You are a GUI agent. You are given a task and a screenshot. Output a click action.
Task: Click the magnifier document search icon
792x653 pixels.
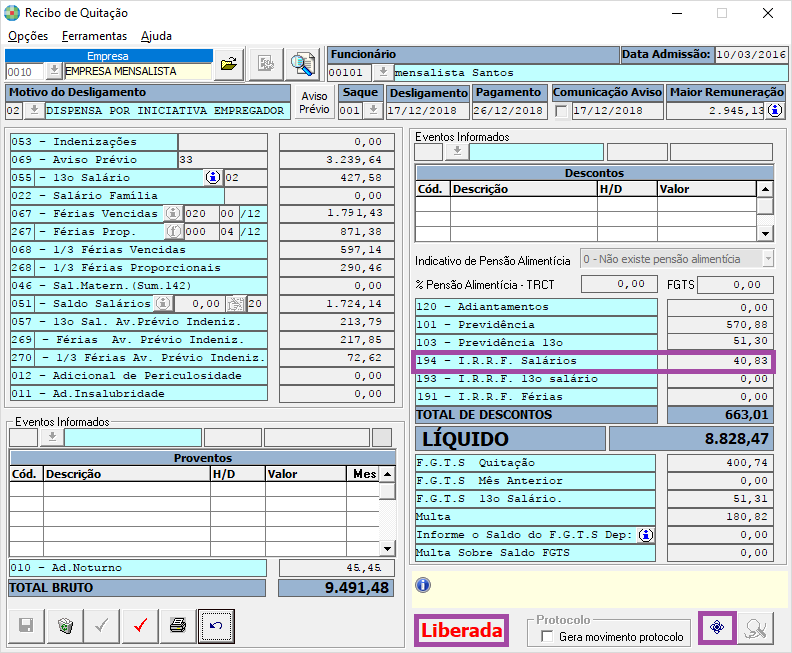click(303, 64)
